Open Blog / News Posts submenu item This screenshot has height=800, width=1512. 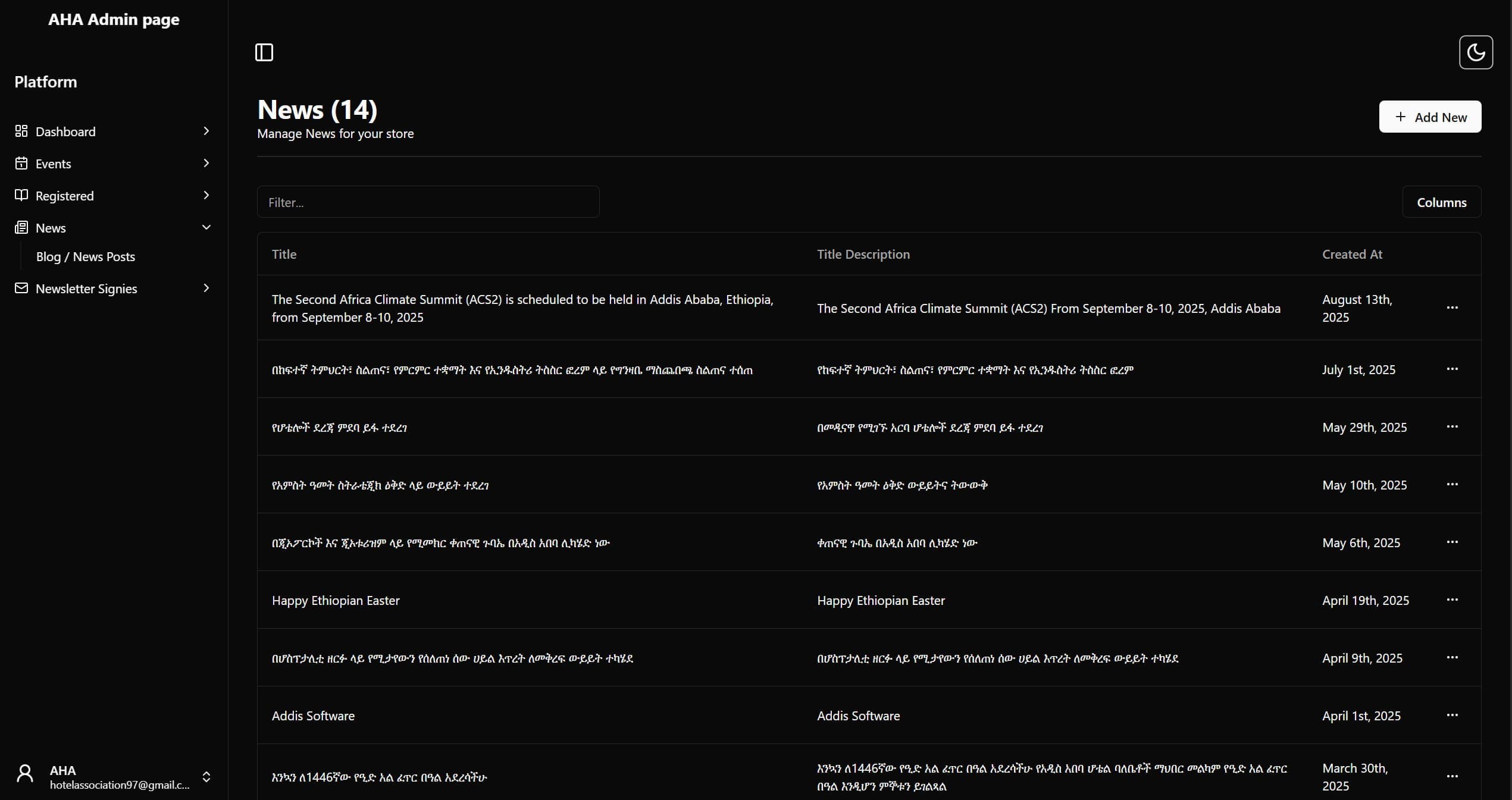(x=86, y=257)
